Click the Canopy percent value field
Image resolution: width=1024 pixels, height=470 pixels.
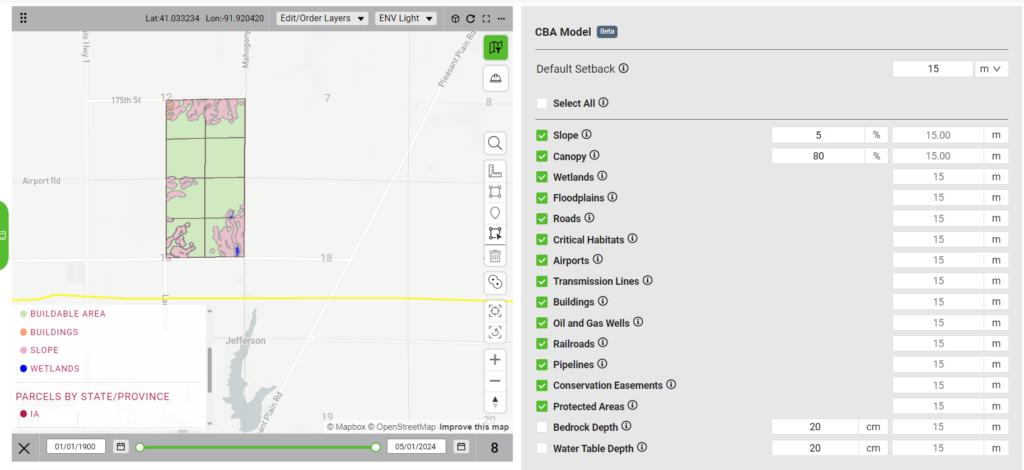(818, 156)
